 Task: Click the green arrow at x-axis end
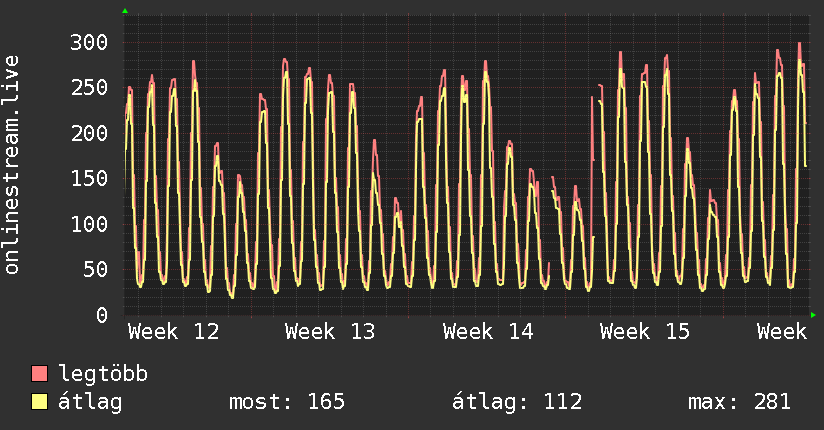(x=813, y=315)
